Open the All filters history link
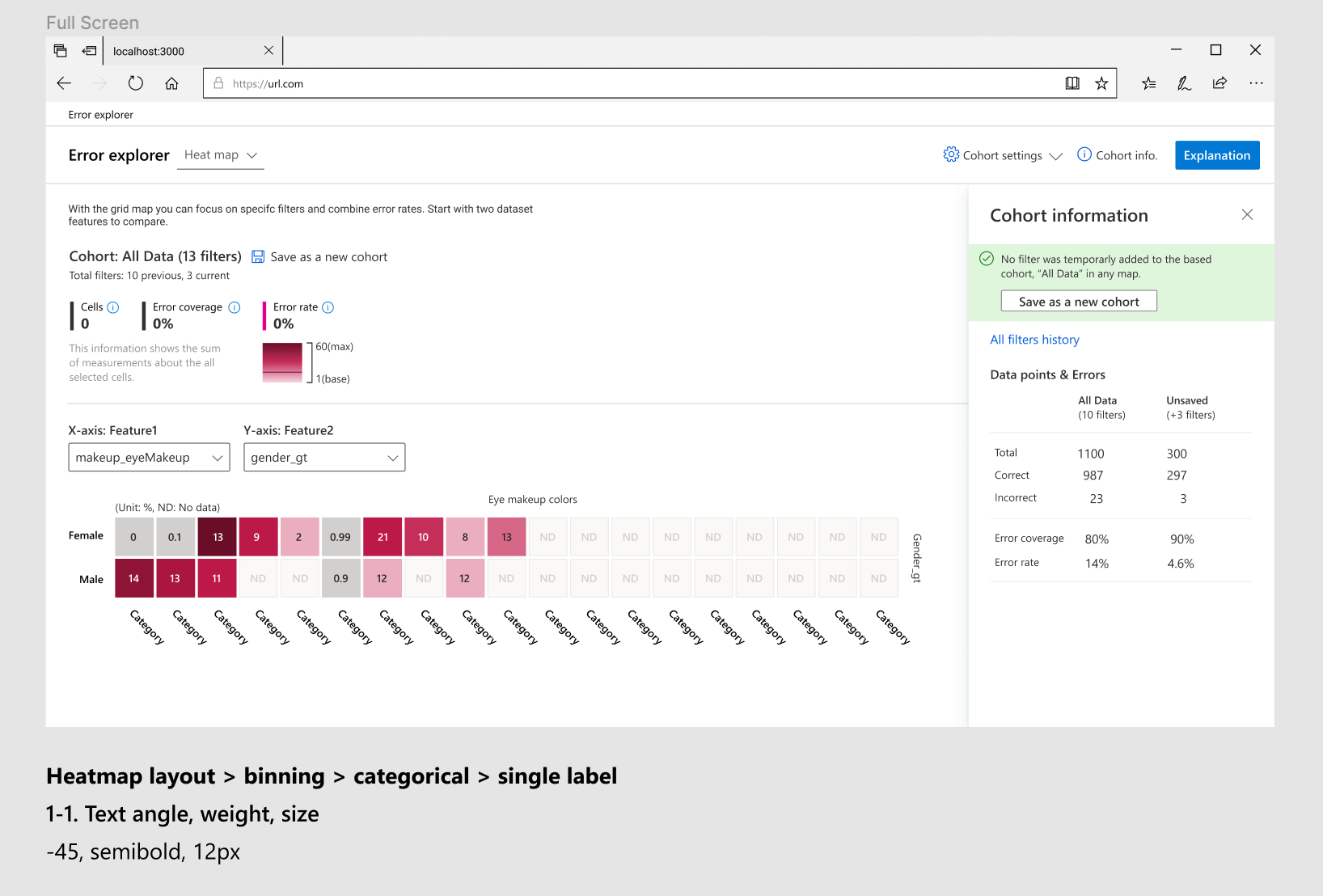The height and width of the screenshot is (896, 1323). coord(1034,340)
